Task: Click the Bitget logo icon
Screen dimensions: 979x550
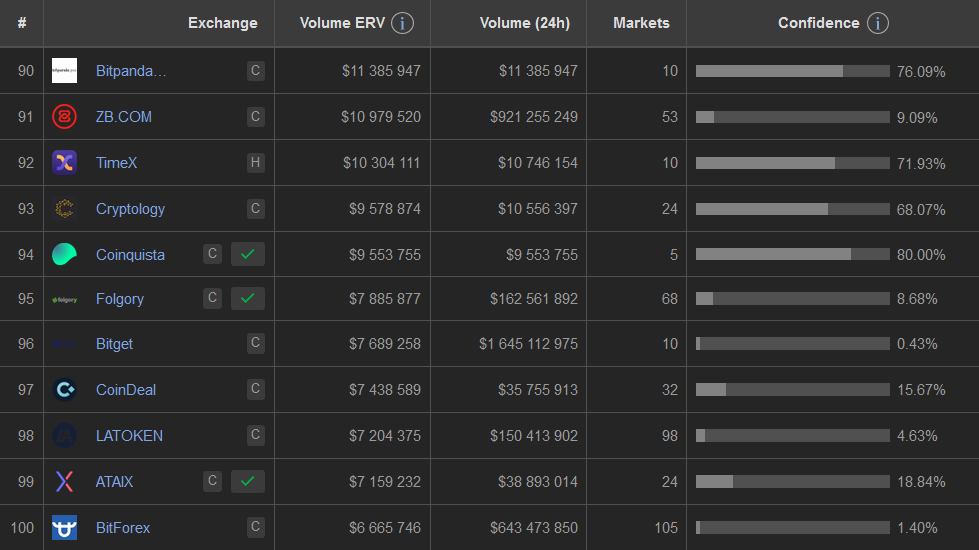Action: point(64,343)
